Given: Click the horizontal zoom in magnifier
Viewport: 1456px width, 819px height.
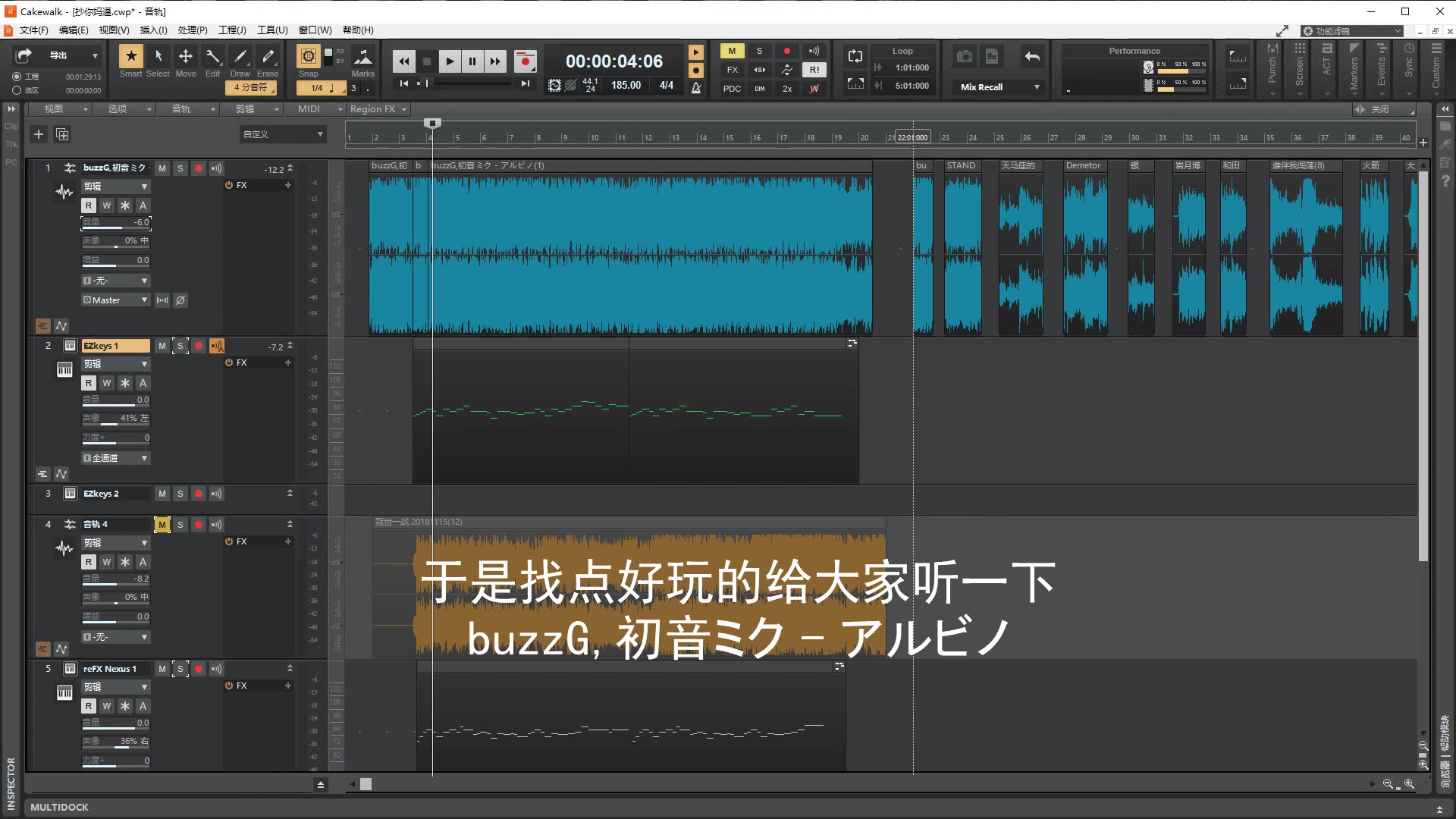Looking at the screenshot, I should point(1409,784).
